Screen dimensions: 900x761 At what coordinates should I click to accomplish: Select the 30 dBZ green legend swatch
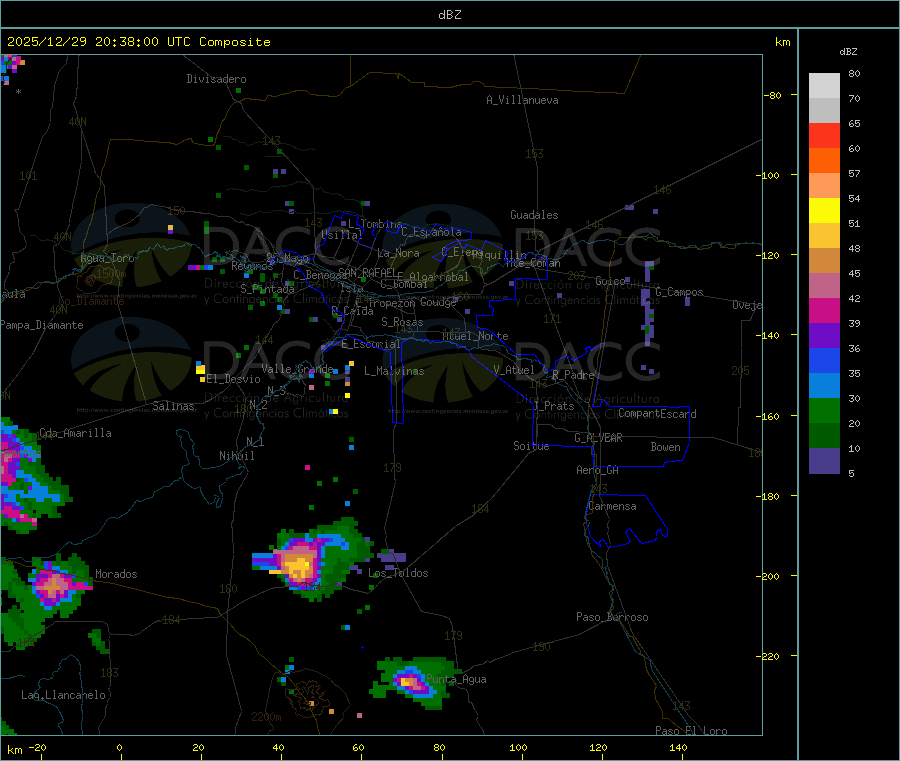click(x=824, y=410)
